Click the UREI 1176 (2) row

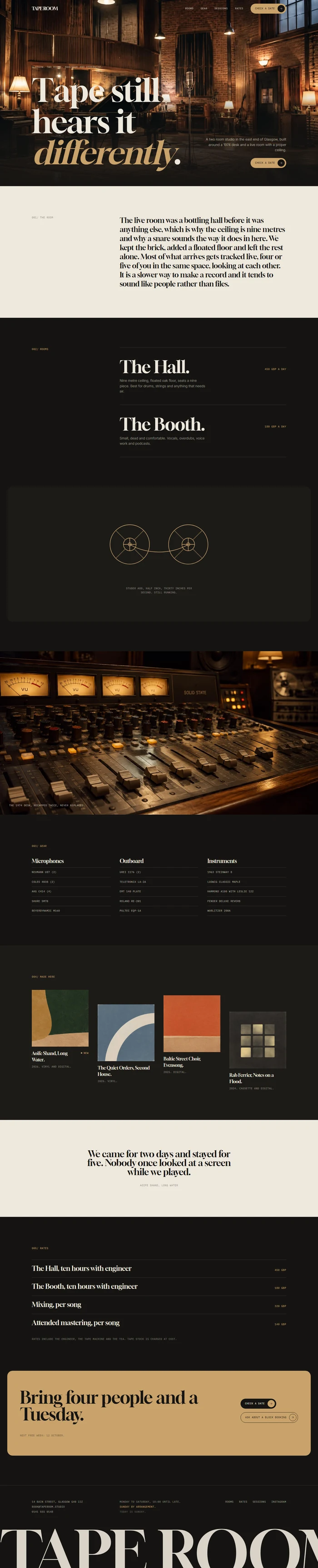[x=159, y=872]
